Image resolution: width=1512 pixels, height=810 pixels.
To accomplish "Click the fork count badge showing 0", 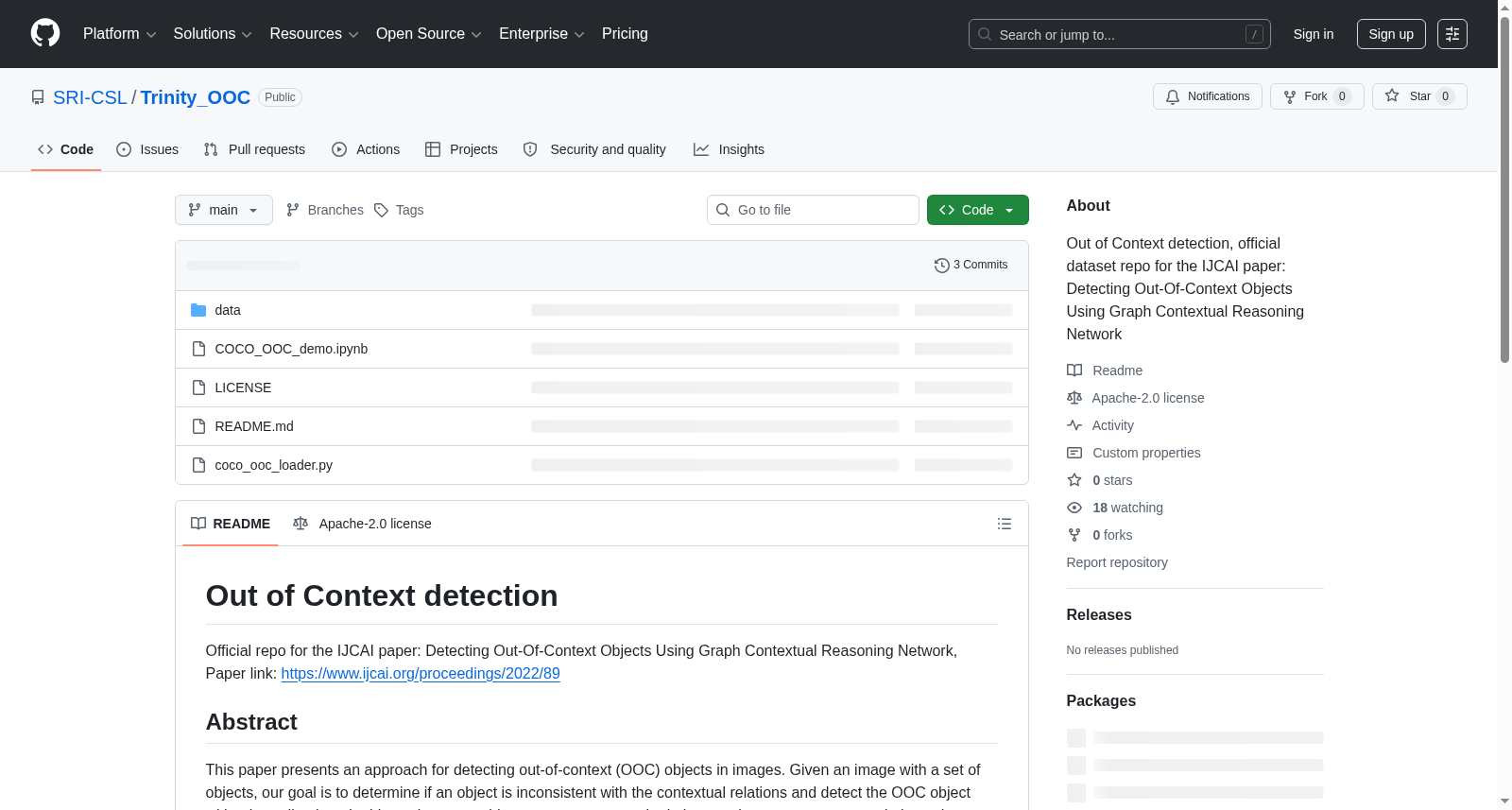I will 1342,96.
